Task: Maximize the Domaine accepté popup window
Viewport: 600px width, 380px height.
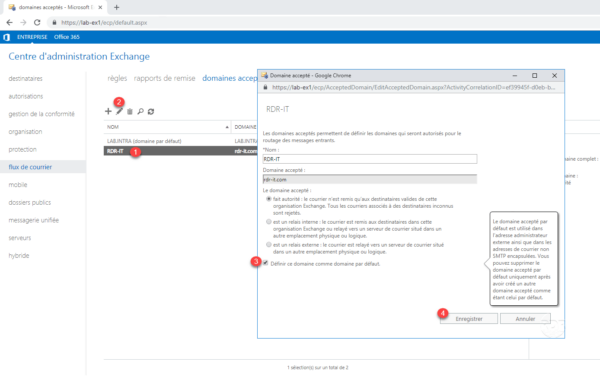Action: [x=535, y=75]
